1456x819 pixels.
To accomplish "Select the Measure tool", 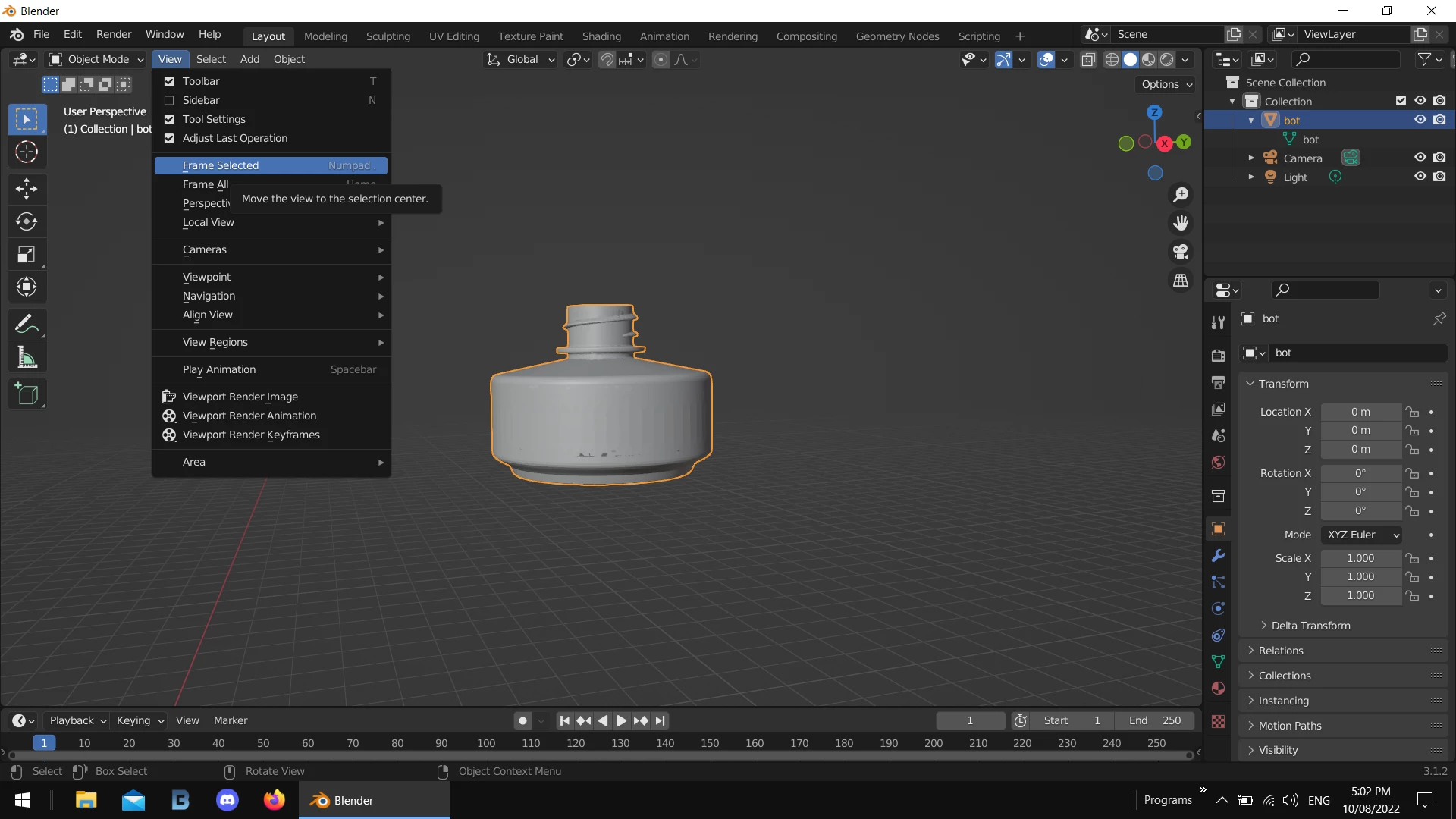I will click(27, 357).
